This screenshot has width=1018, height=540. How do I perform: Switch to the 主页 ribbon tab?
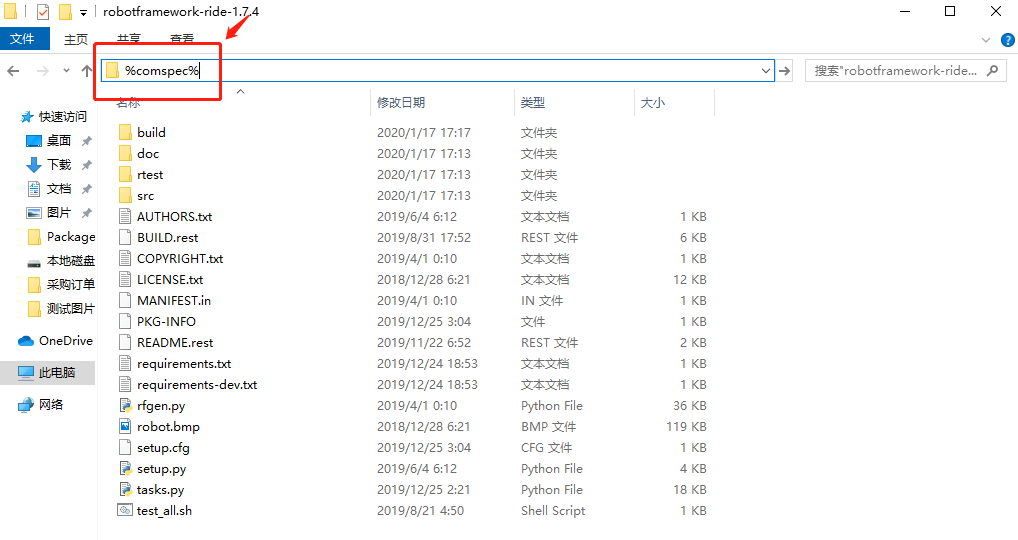click(x=76, y=40)
